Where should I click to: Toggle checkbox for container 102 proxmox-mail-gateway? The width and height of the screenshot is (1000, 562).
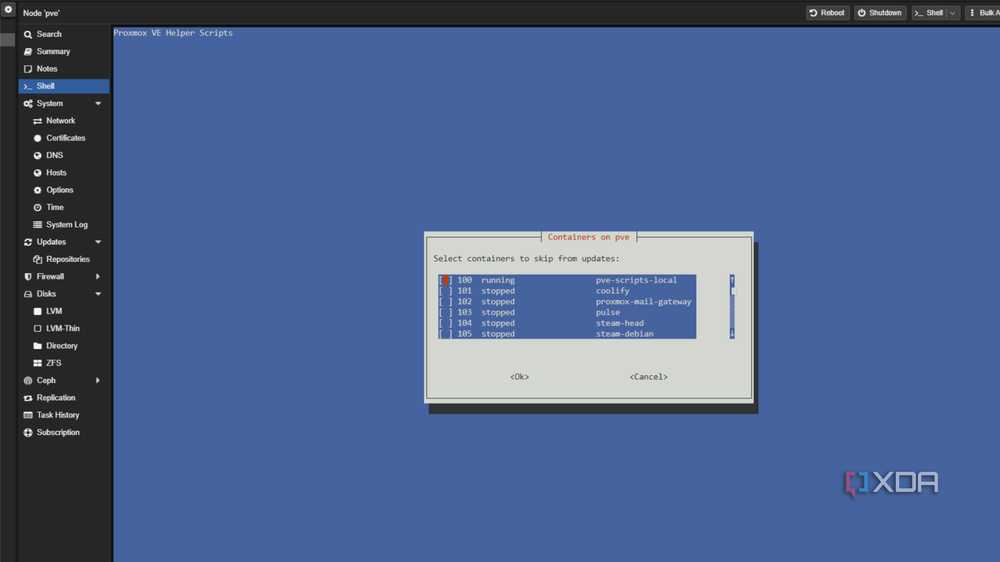(x=445, y=302)
